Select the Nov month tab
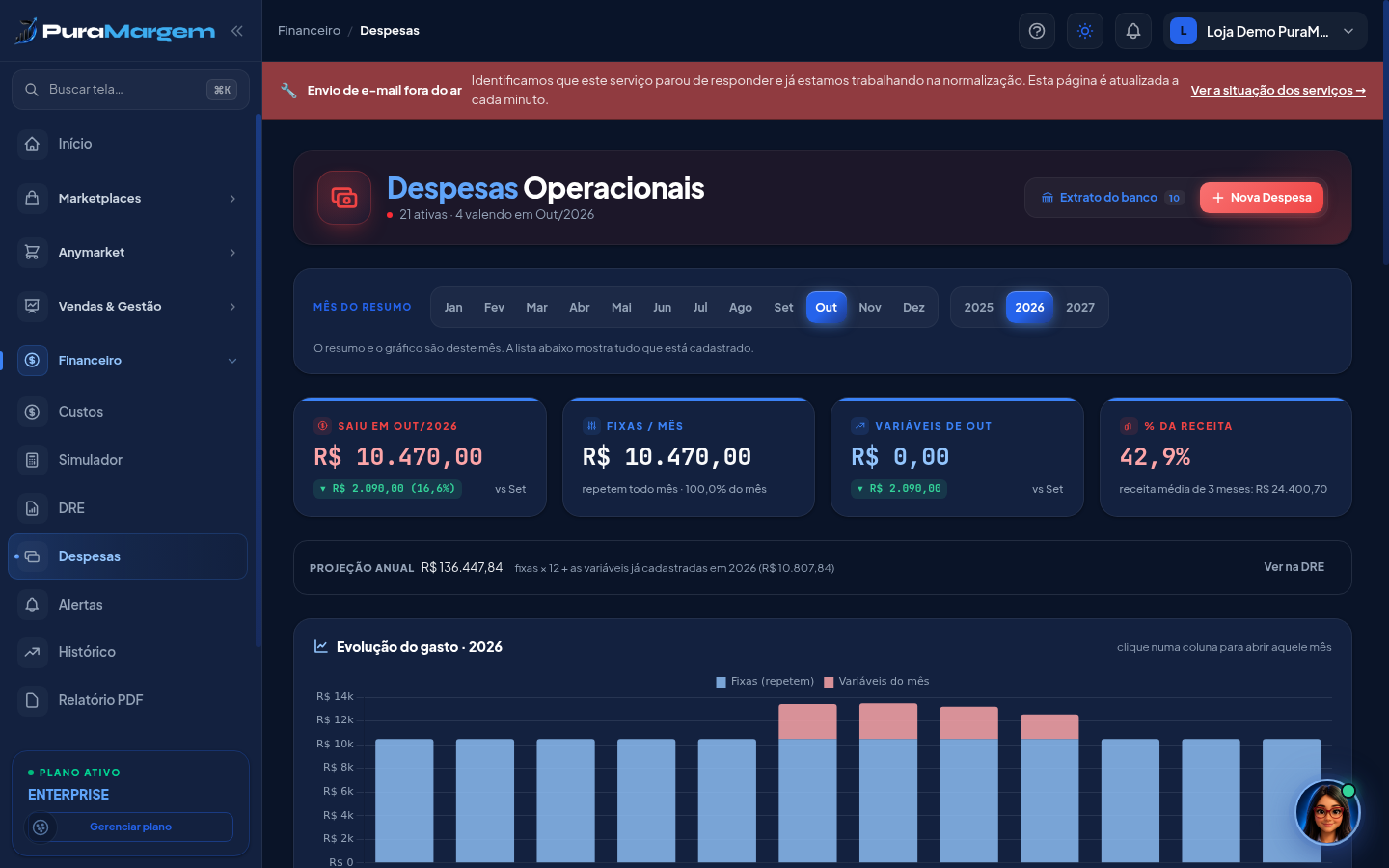The height and width of the screenshot is (868, 1389). pyautogui.click(x=870, y=308)
